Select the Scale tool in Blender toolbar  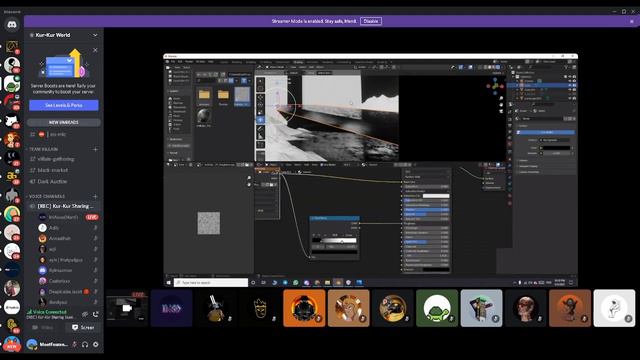[260, 112]
